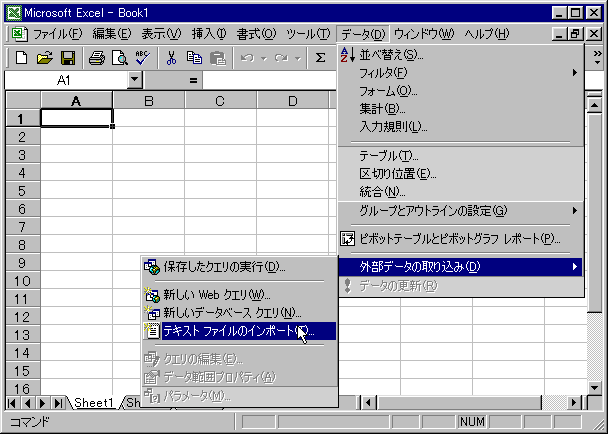Choose フォーム(O)... menu entry
This screenshot has width=608, height=434.
461,91
